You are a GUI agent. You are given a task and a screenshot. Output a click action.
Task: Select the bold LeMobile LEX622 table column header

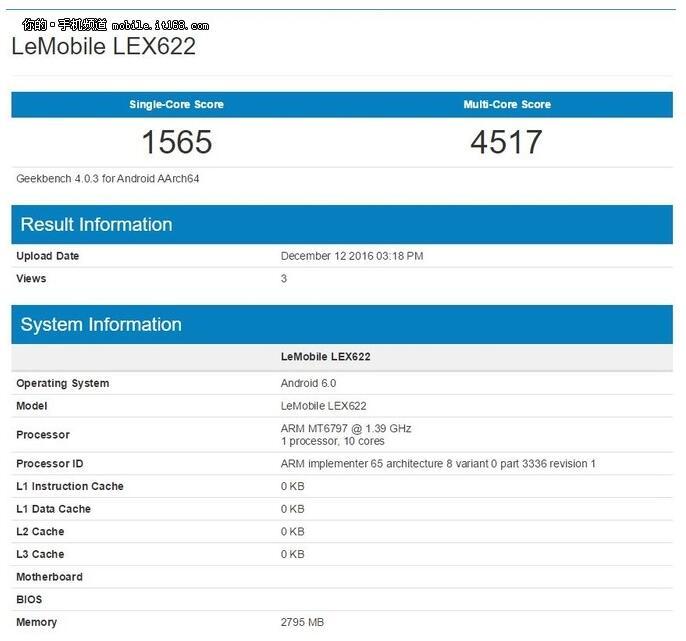(x=326, y=357)
